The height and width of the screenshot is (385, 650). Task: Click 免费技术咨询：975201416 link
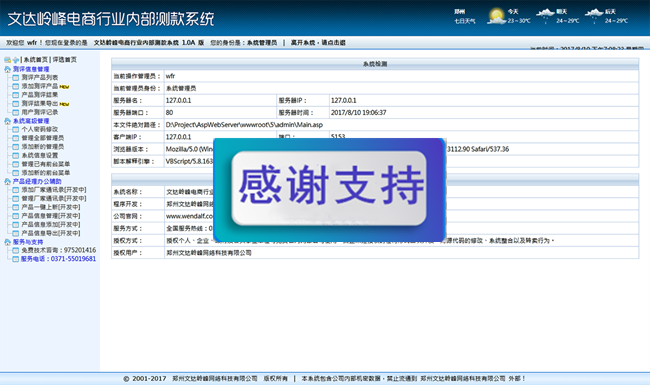[x=58, y=250]
